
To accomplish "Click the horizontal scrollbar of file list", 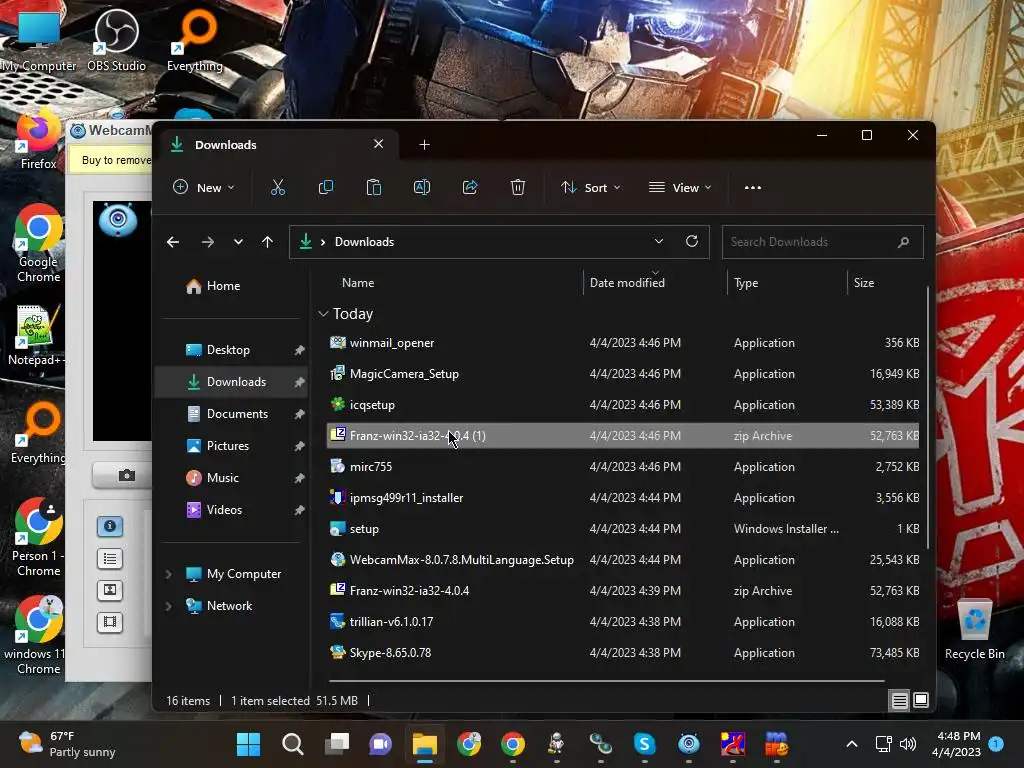I will click(x=607, y=681).
